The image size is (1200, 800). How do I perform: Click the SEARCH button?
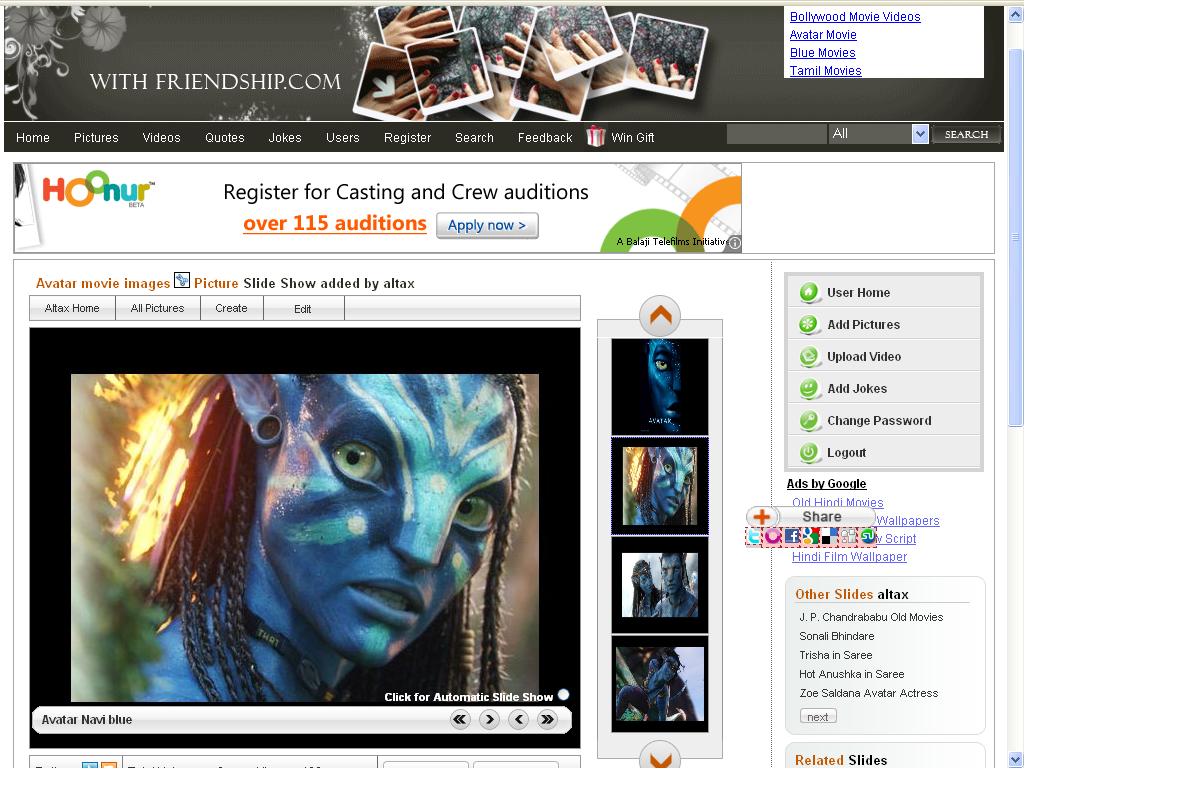tap(966, 134)
